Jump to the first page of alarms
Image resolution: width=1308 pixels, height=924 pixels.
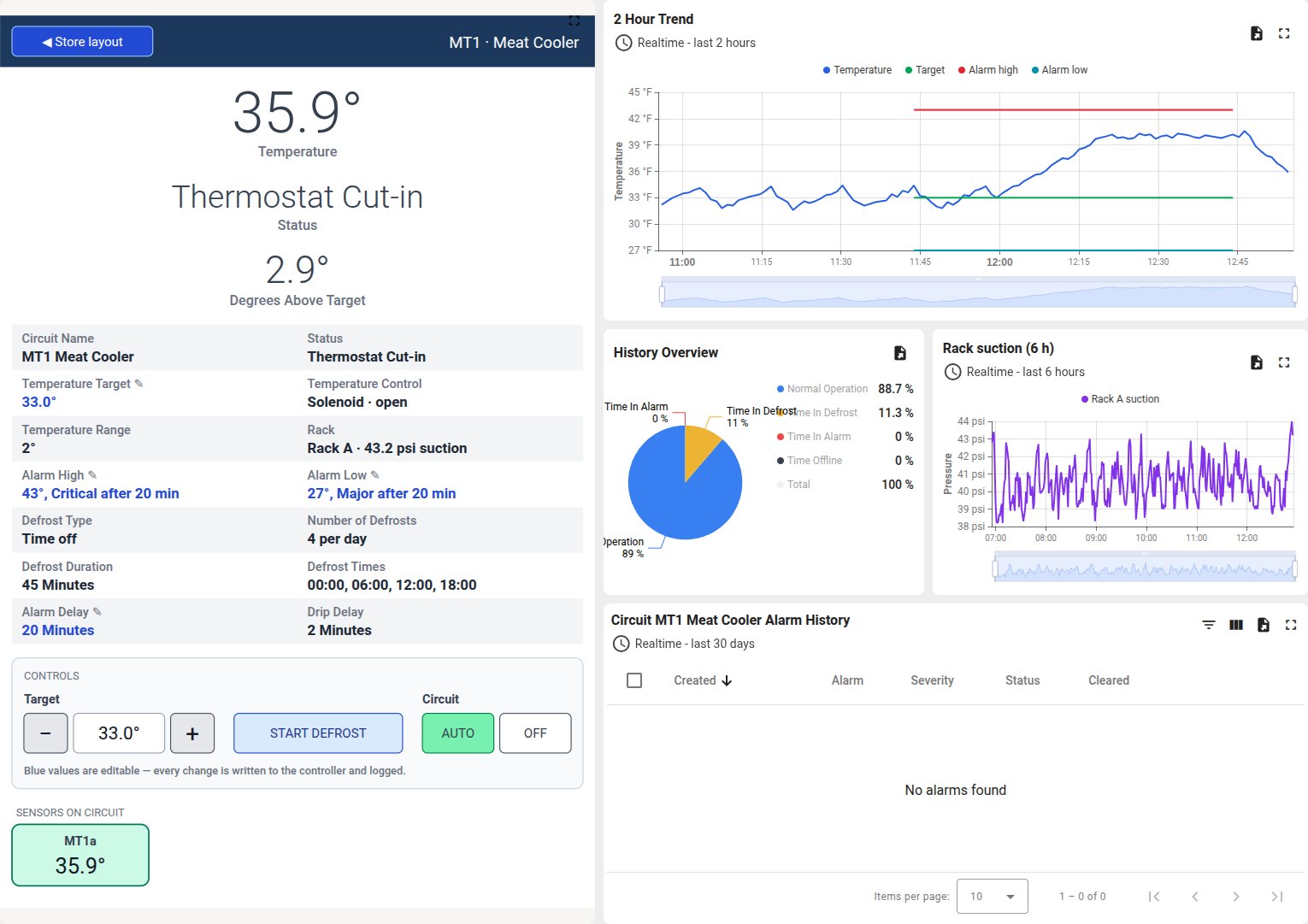[1154, 897]
